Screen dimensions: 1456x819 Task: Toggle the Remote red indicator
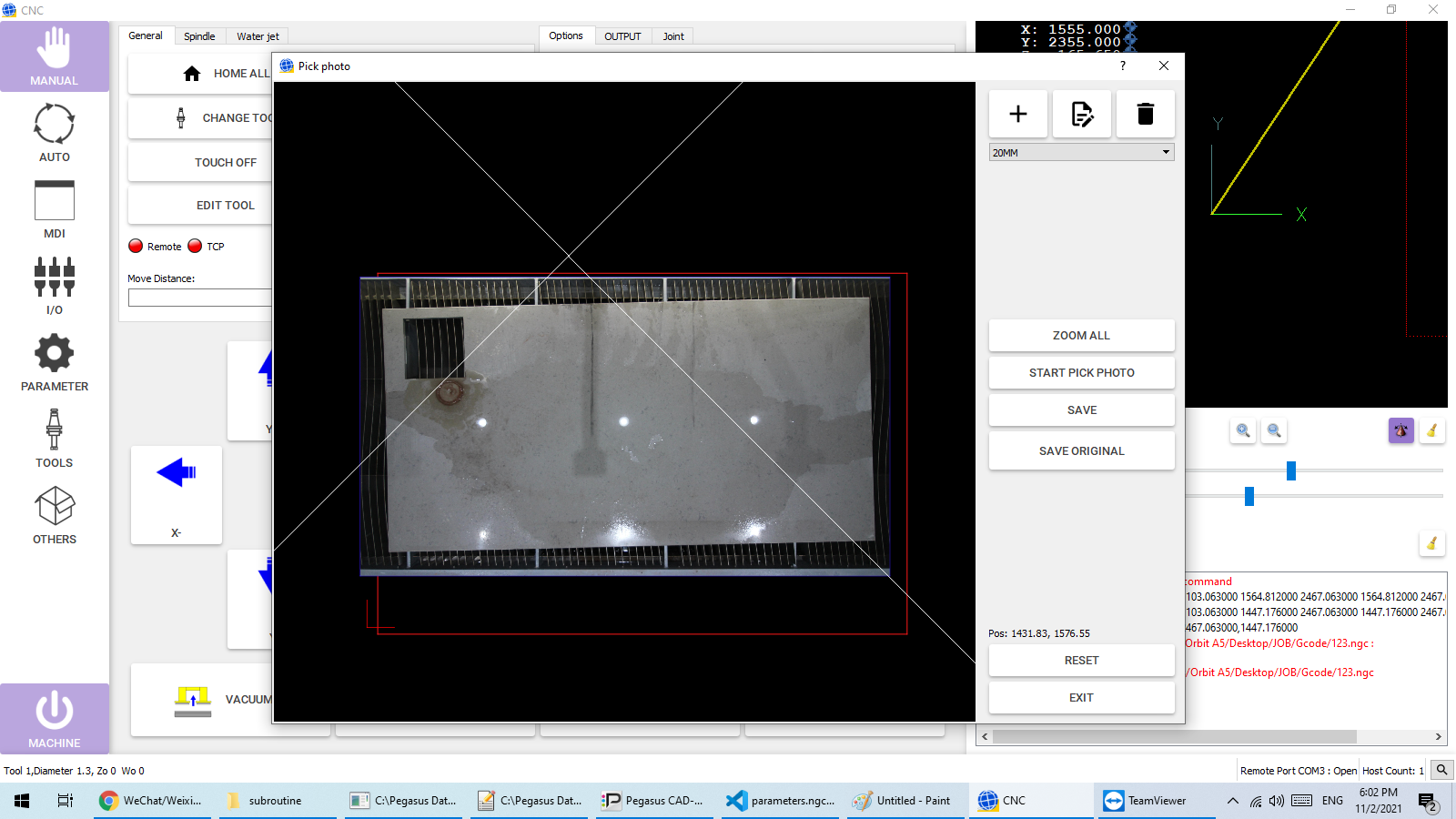[x=136, y=246]
